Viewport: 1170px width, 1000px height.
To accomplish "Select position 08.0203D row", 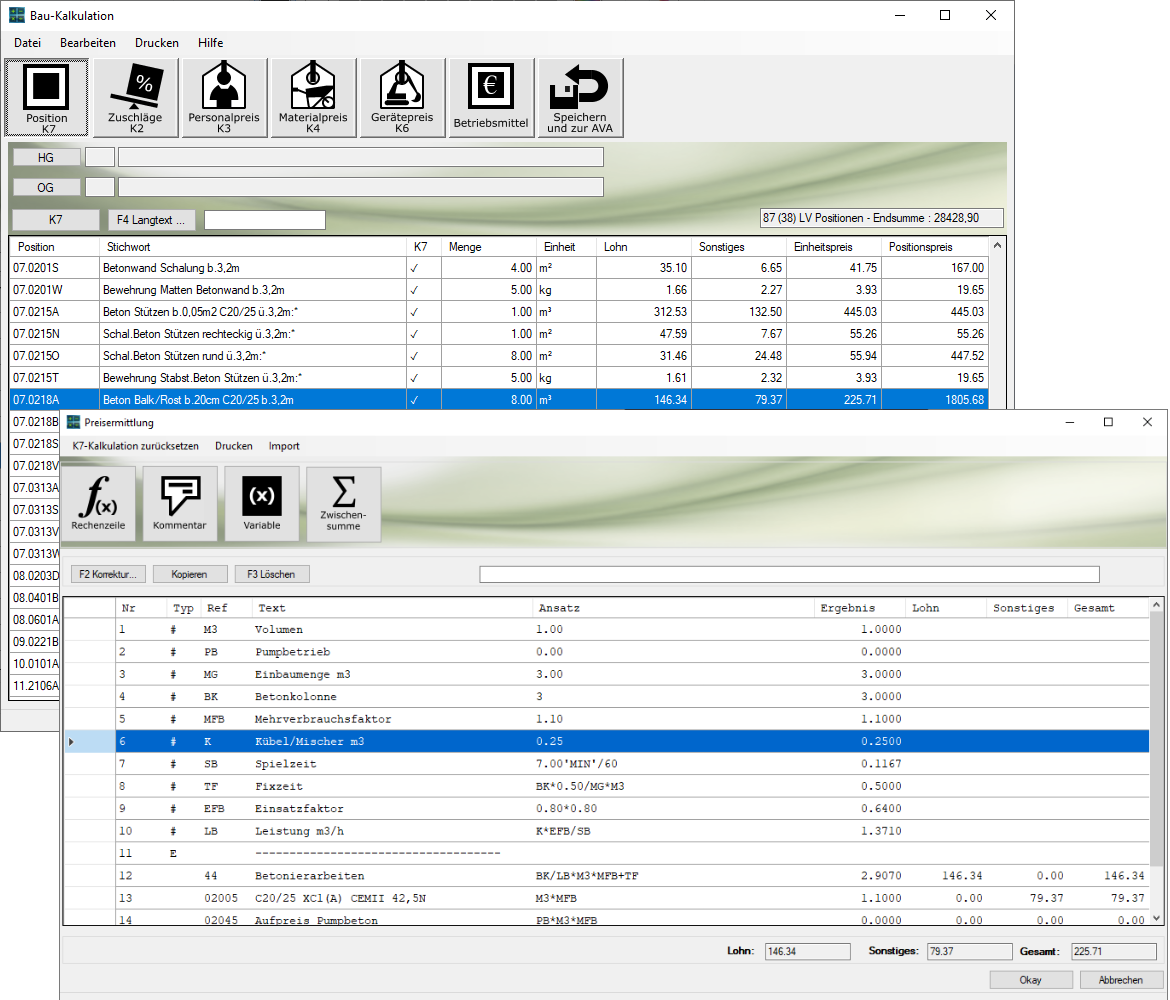I will coord(35,576).
